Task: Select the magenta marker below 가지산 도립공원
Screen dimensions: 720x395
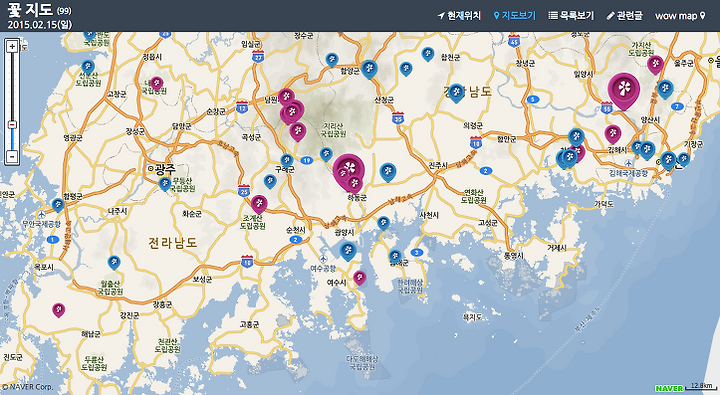Action: pos(656,64)
